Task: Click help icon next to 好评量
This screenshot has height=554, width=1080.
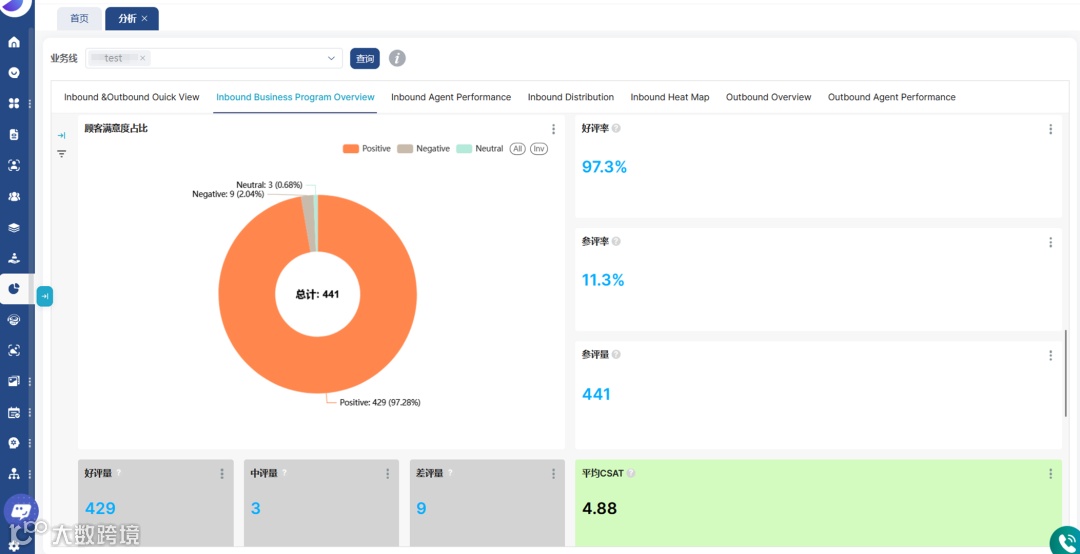Action: (x=118, y=473)
